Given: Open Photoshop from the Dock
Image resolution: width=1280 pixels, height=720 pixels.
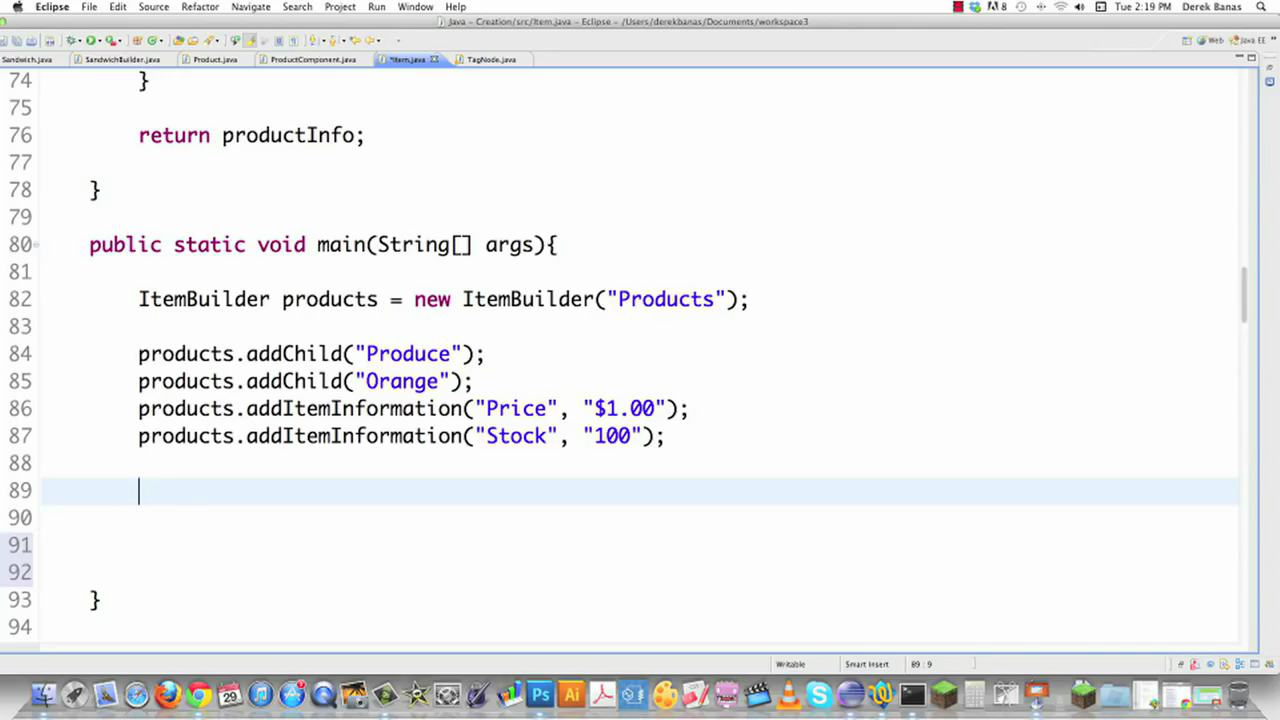Looking at the screenshot, I should tap(540, 694).
